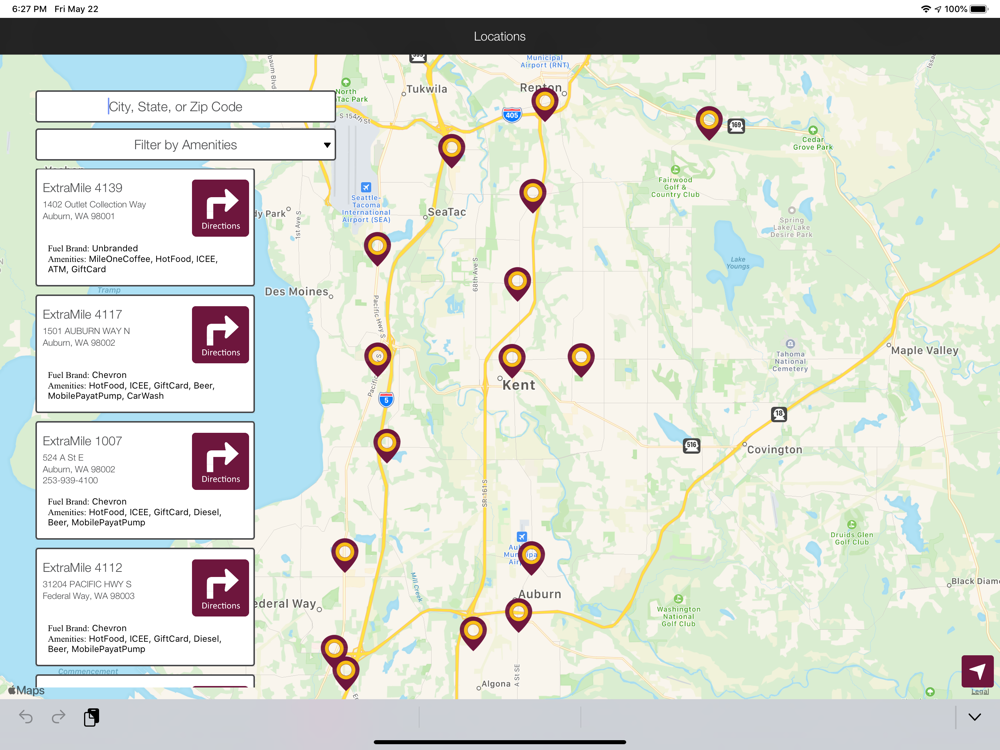Select the pin on I-5 south of Kent
This screenshot has width=1000, height=750.
387,445
